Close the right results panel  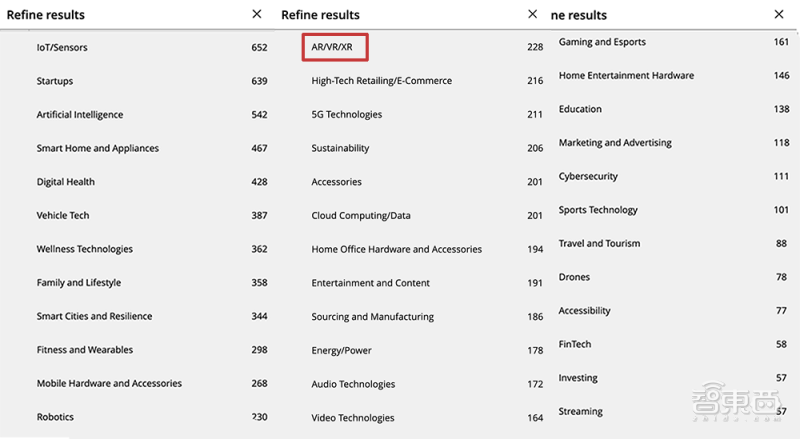(779, 14)
